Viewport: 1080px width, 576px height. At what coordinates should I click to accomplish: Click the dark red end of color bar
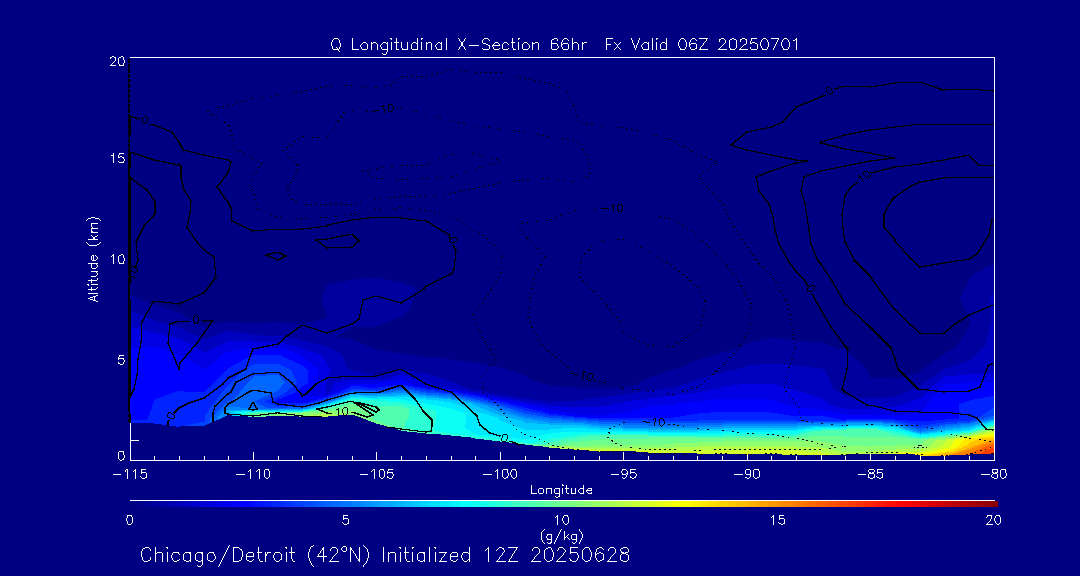point(986,504)
